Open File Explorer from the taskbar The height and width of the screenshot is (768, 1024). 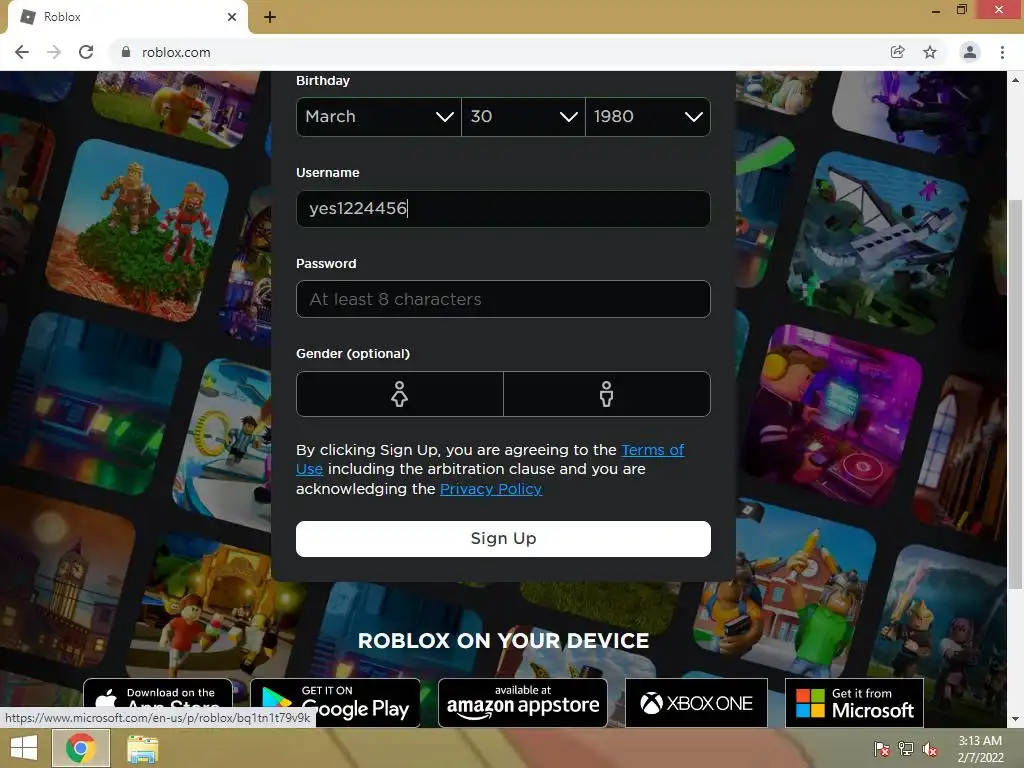coord(142,749)
